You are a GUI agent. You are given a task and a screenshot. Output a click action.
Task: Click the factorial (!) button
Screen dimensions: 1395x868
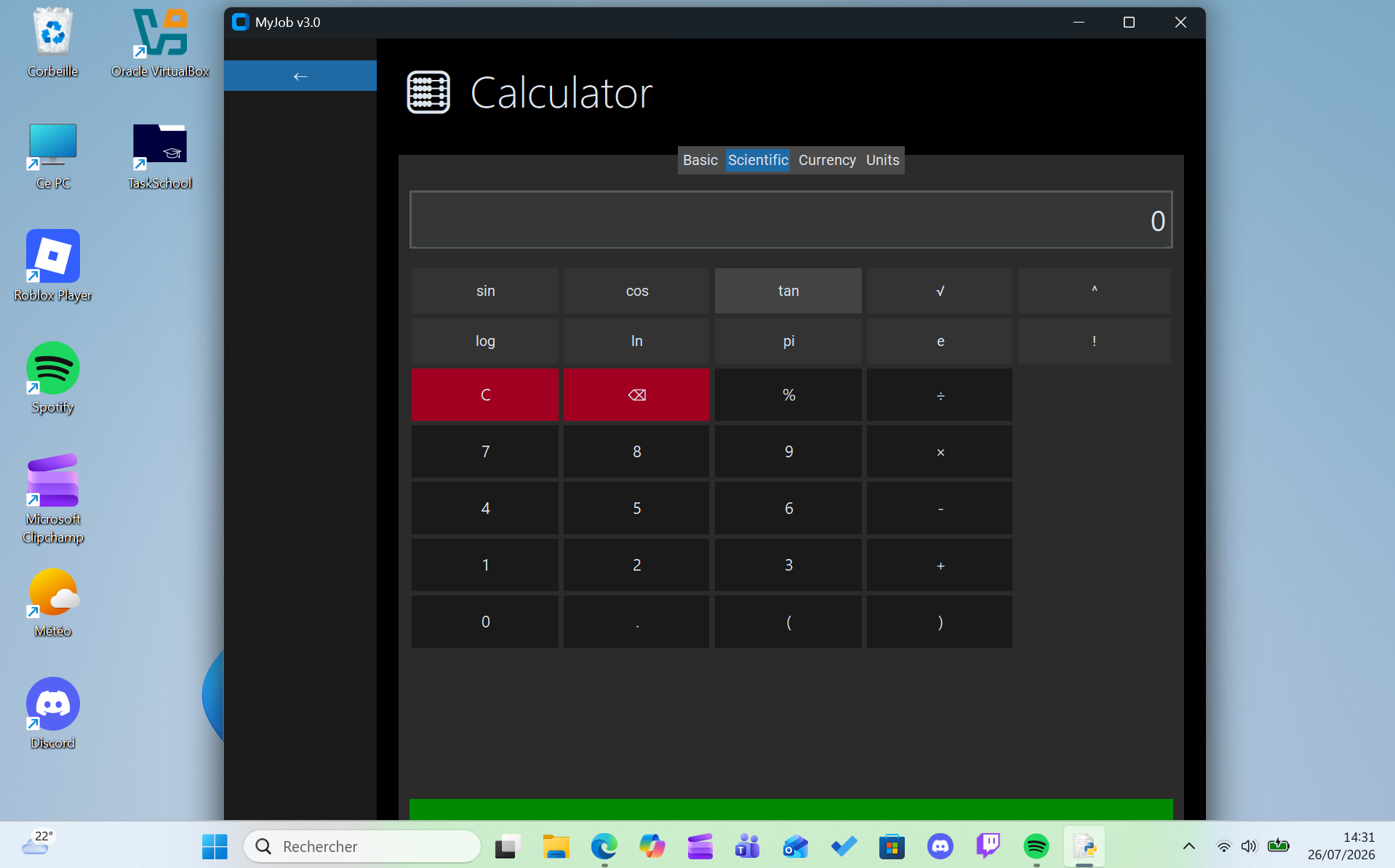[x=1095, y=341]
